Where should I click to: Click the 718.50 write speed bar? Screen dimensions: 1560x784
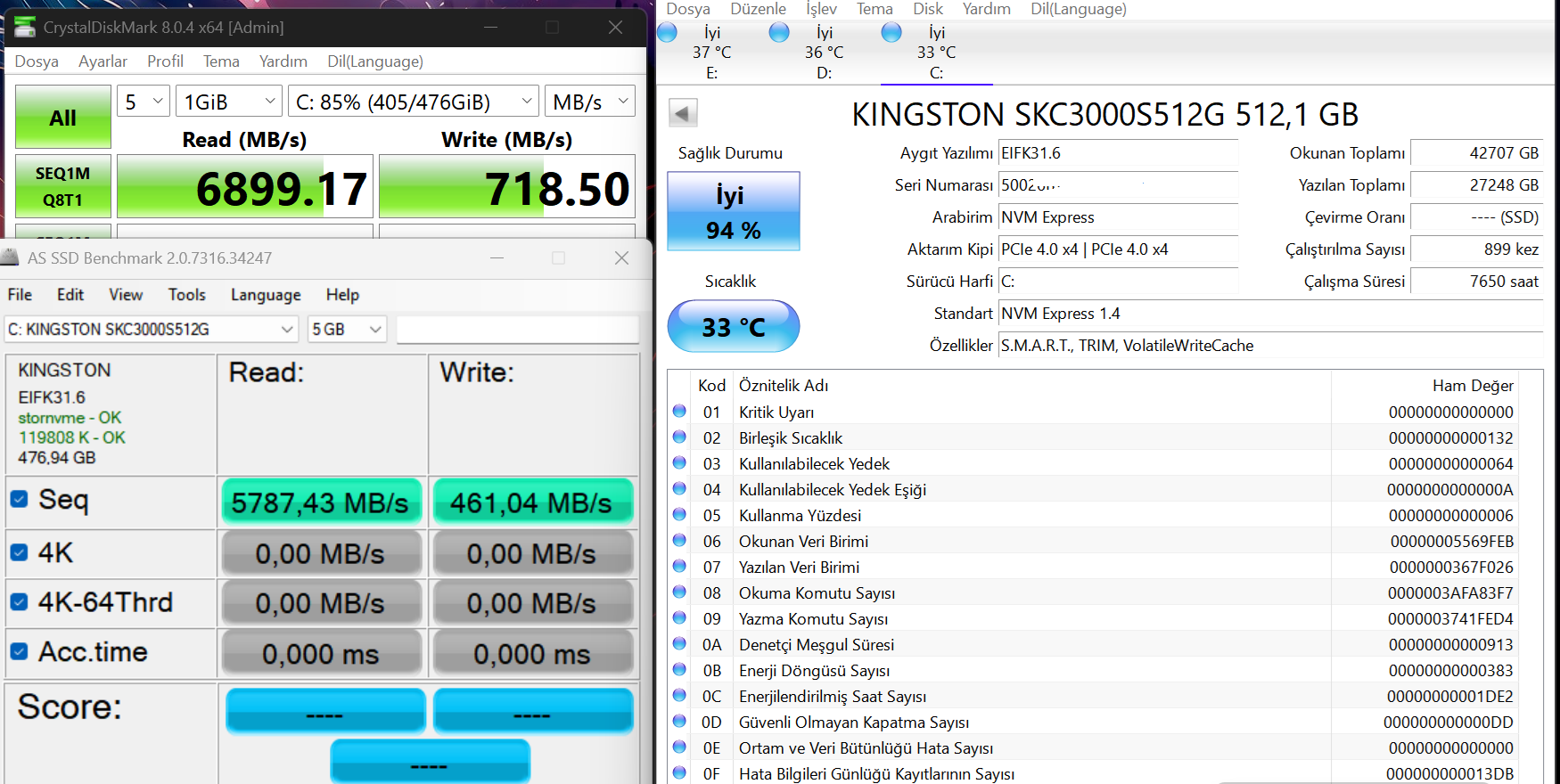coord(507,186)
